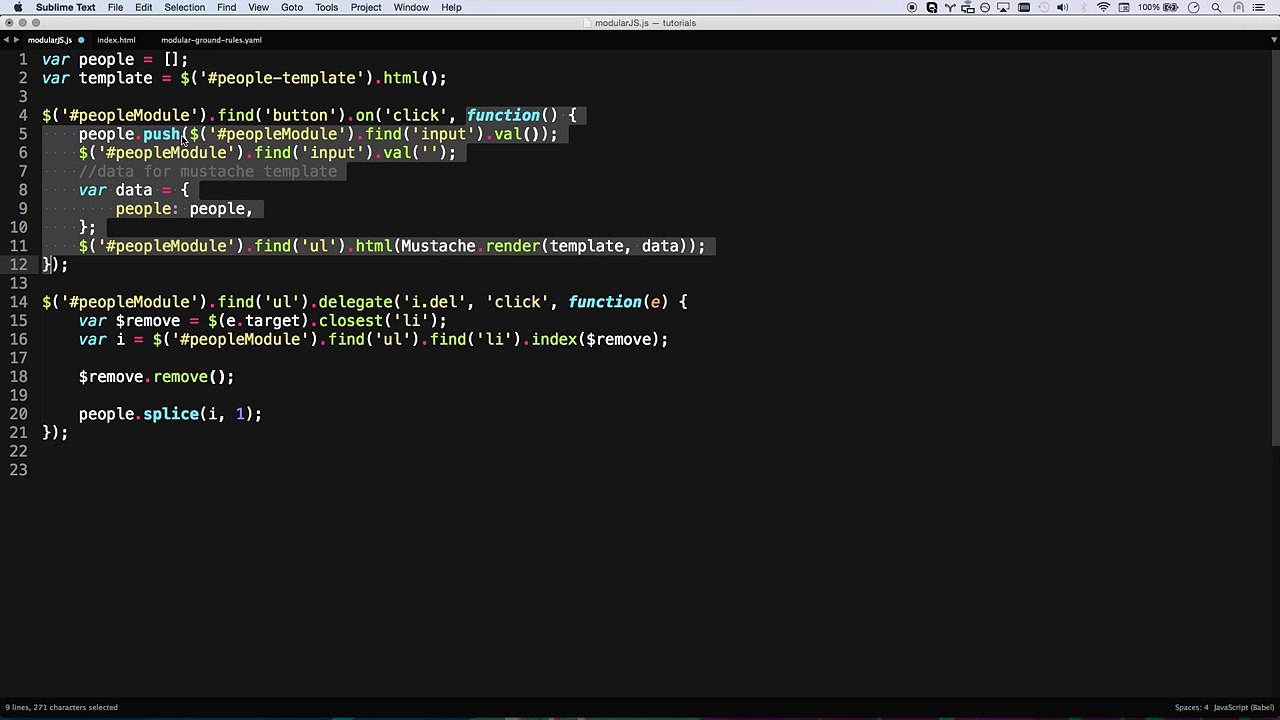Viewport: 1280px width, 720px height.
Task: Click 'delegate' on line 14
Action: coord(355,302)
